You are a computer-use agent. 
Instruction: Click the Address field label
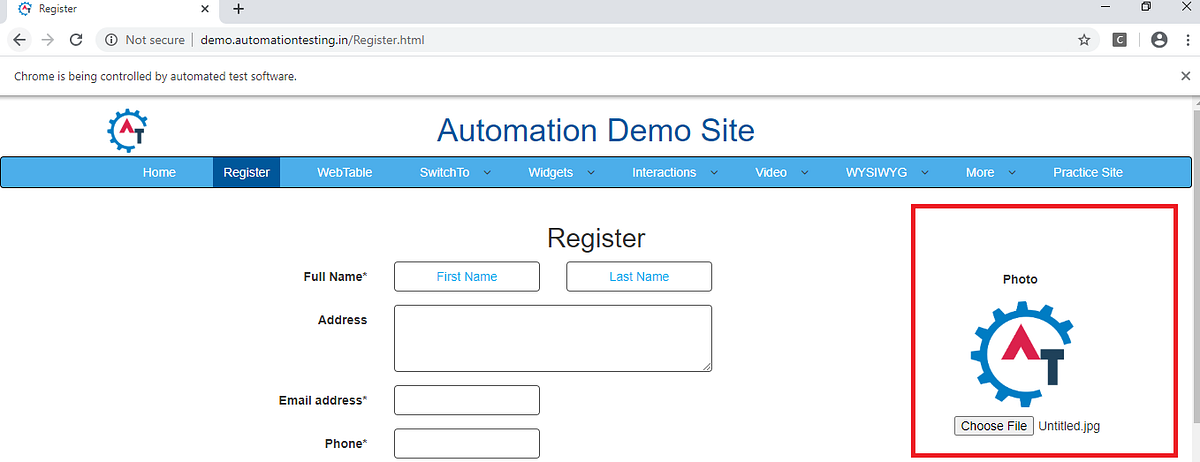(342, 320)
